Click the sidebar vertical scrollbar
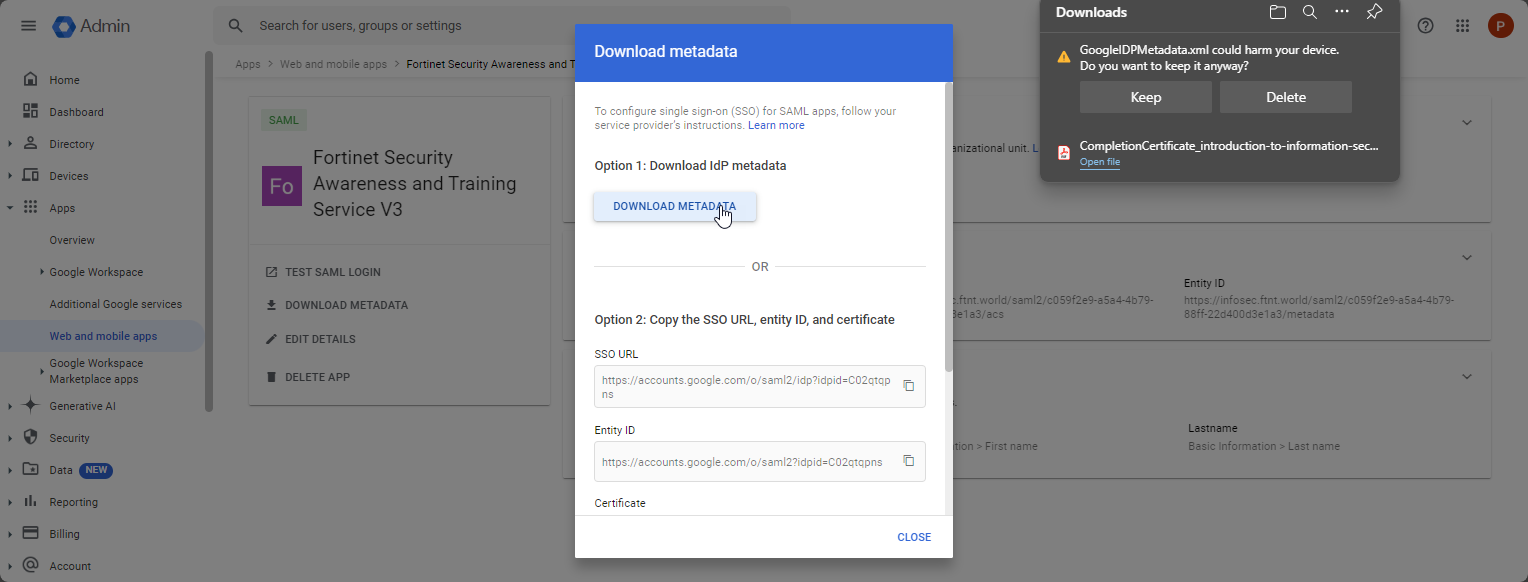 click(209, 231)
